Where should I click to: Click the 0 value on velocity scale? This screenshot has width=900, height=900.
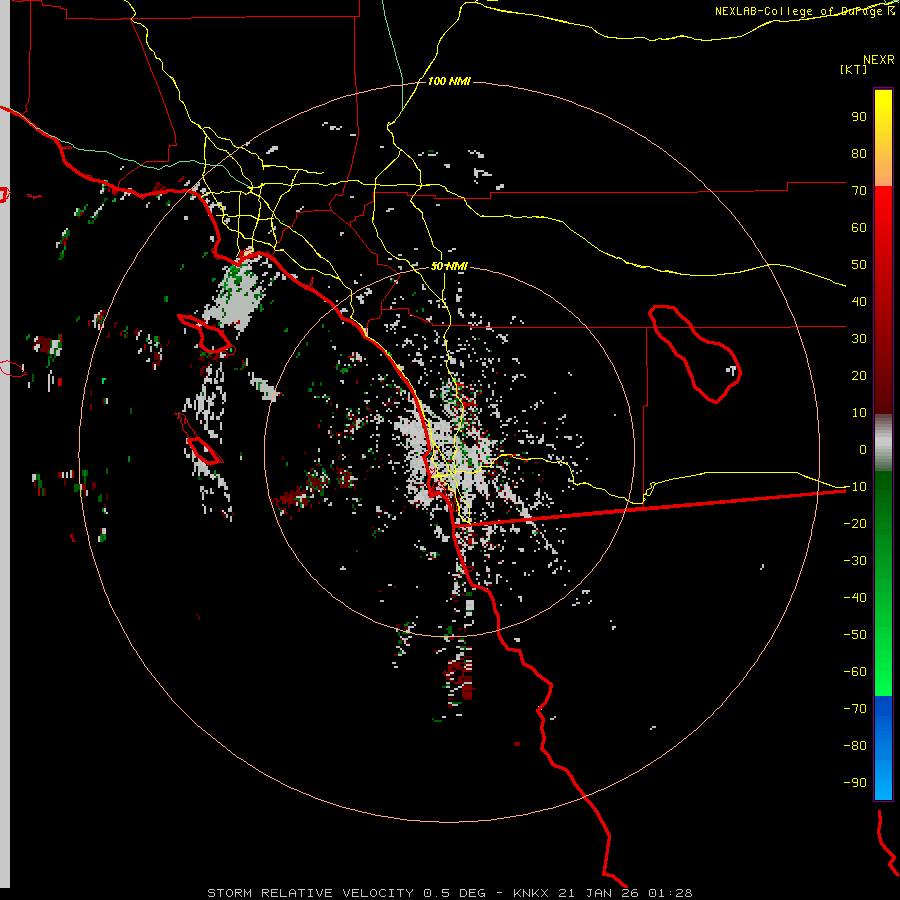coord(863,449)
